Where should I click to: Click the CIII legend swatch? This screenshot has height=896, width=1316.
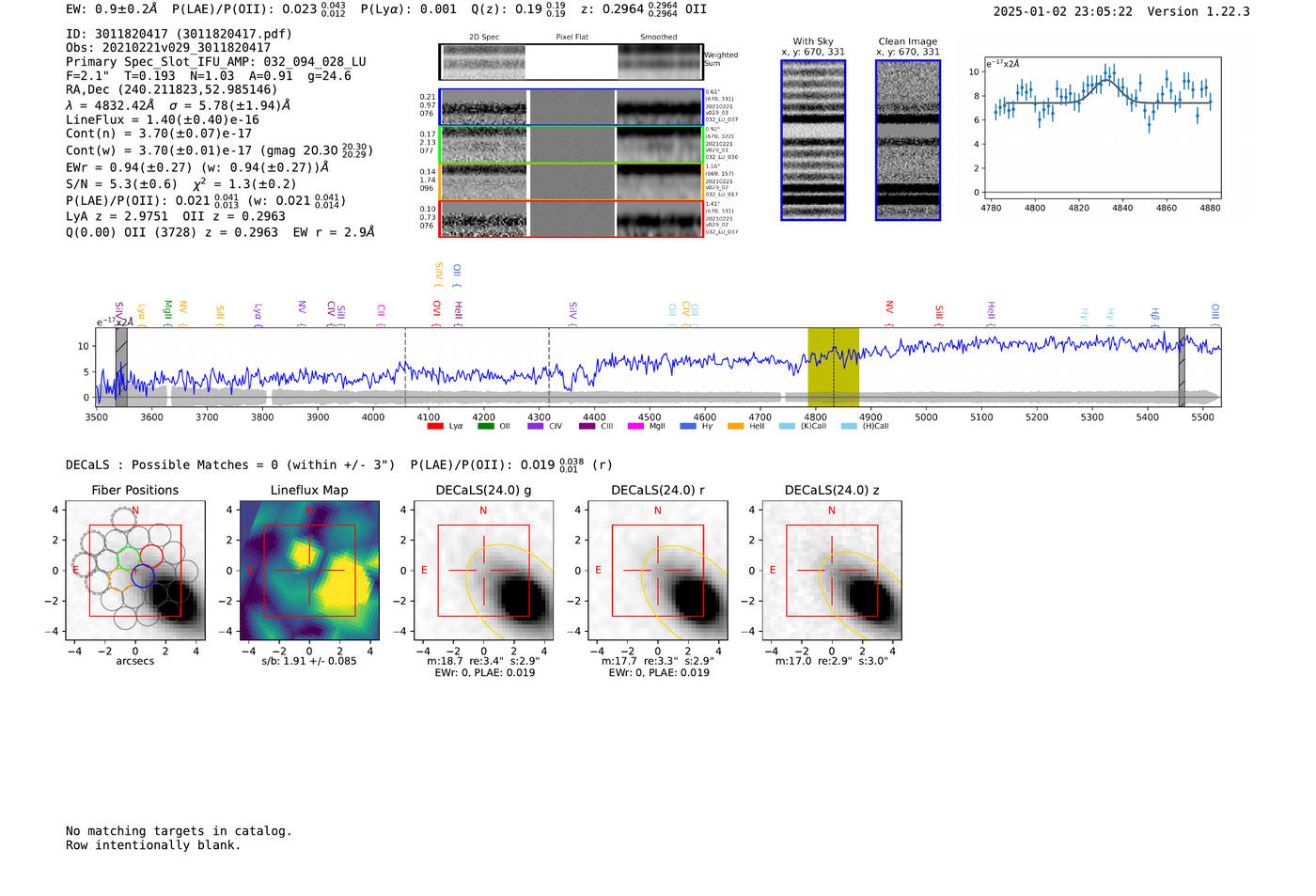(x=587, y=426)
